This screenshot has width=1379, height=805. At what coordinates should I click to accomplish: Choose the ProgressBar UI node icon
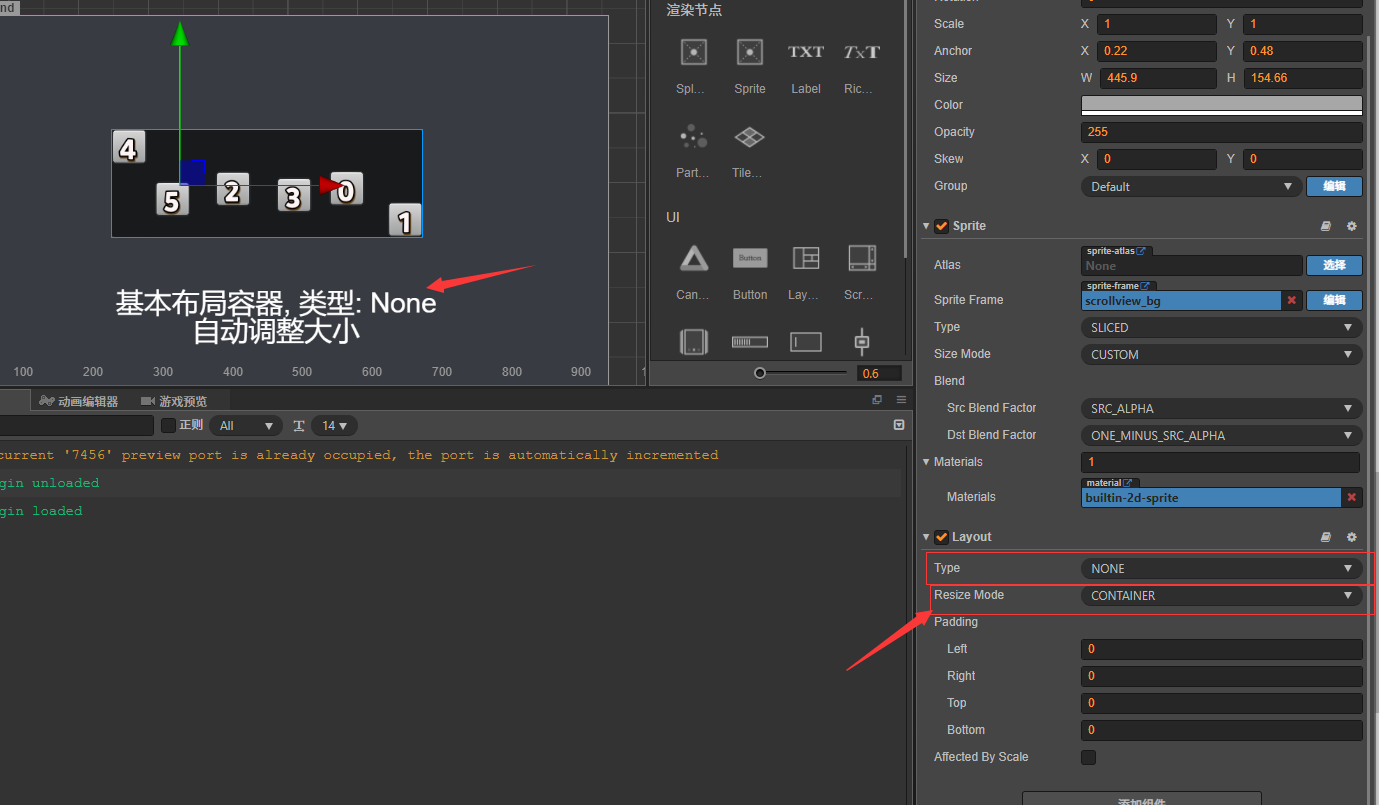[750, 342]
